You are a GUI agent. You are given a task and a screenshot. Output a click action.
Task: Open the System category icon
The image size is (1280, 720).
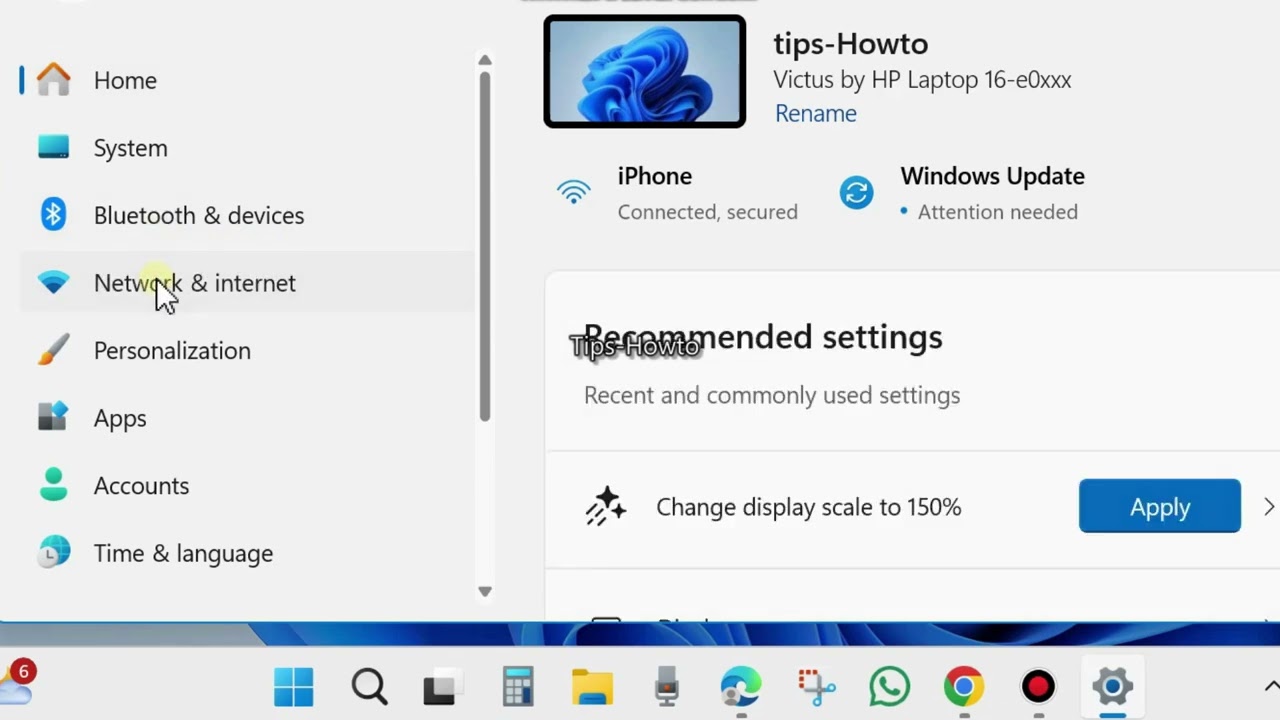[54, 148]
